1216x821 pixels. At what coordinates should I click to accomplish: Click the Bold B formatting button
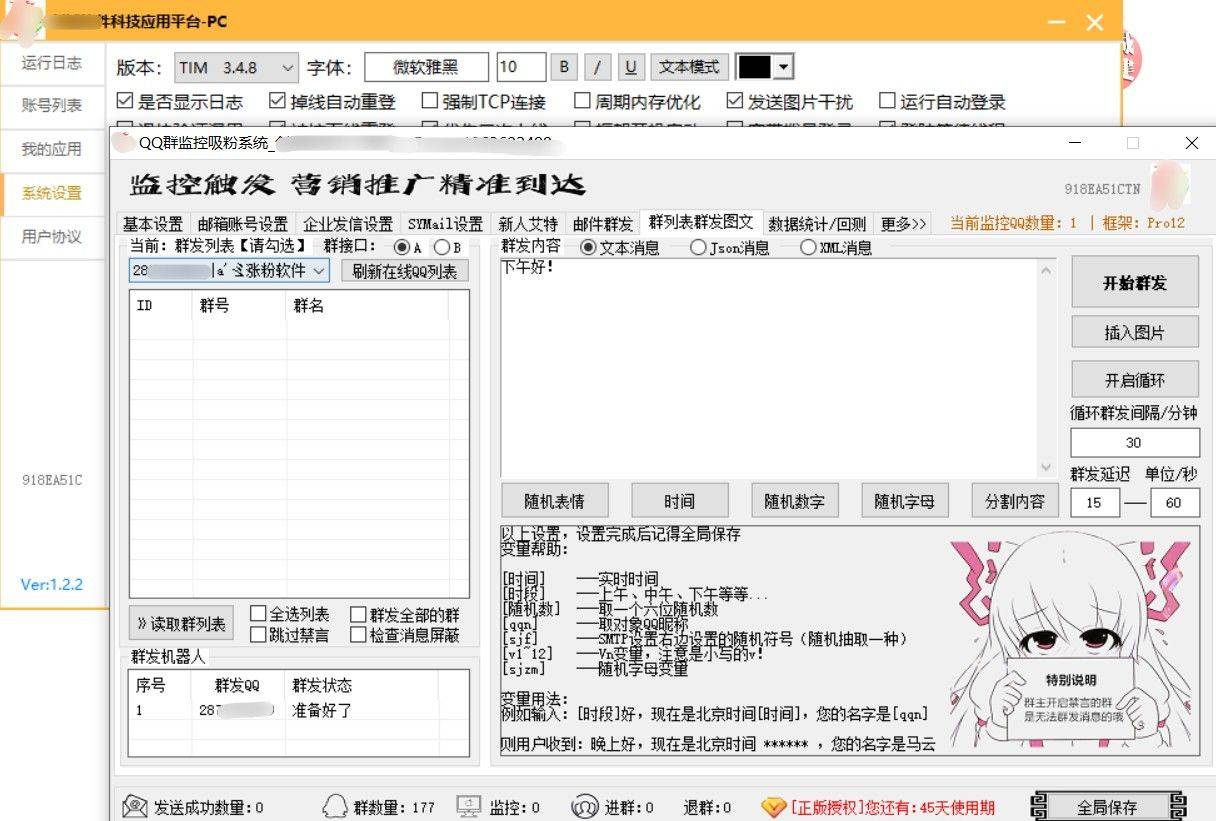564,67
